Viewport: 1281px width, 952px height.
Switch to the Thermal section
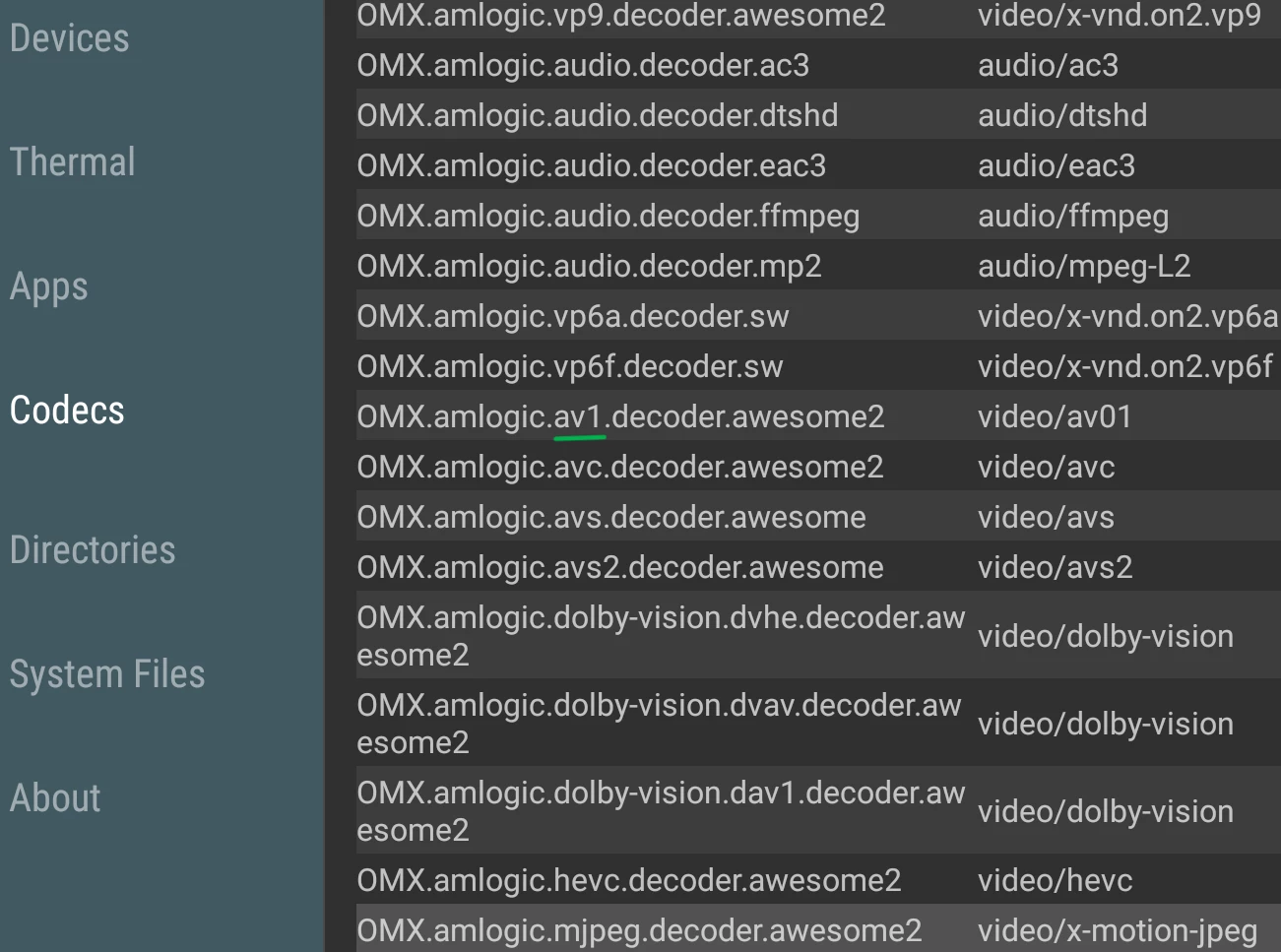click(73, 162)
